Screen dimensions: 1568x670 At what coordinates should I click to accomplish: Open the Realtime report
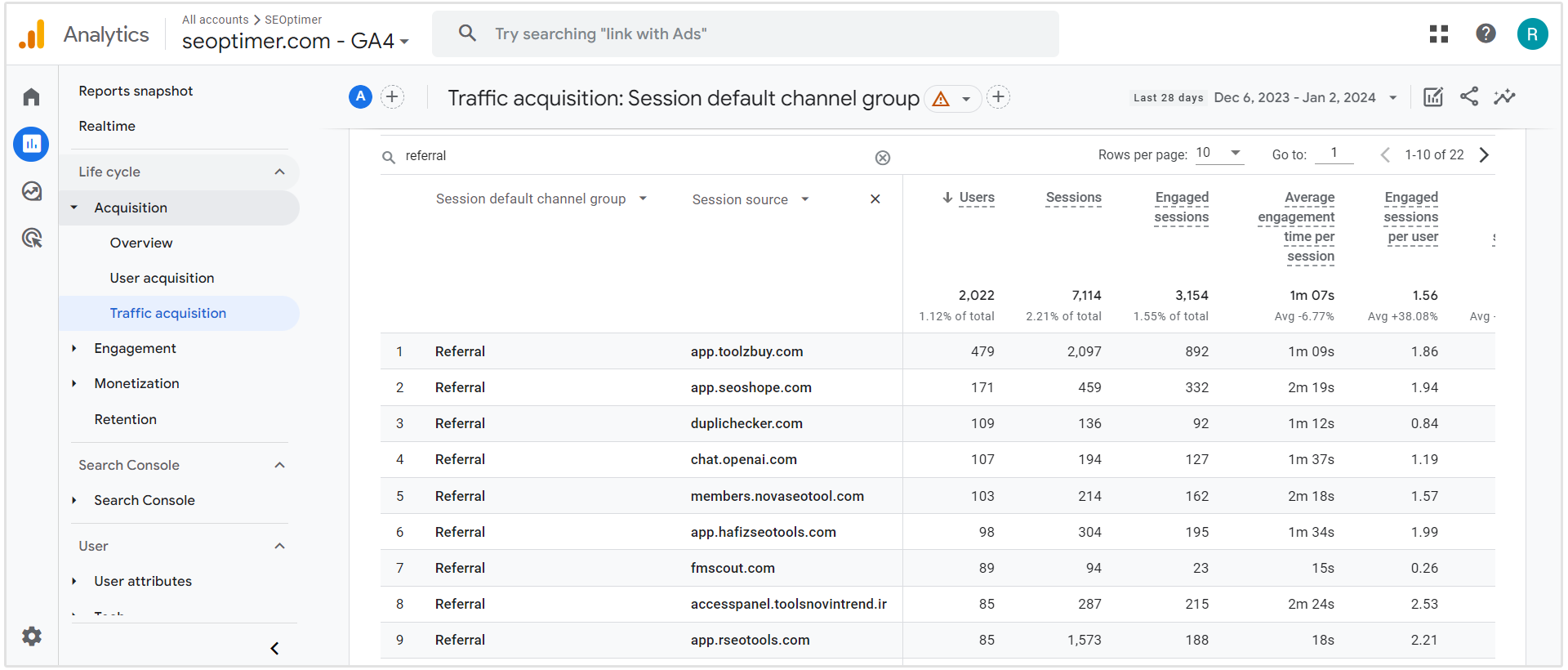[107, 127]
